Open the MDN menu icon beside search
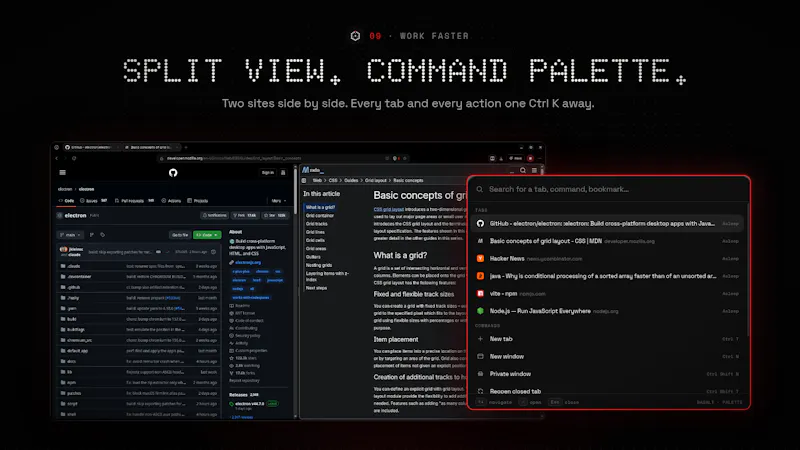 point(534,170)
